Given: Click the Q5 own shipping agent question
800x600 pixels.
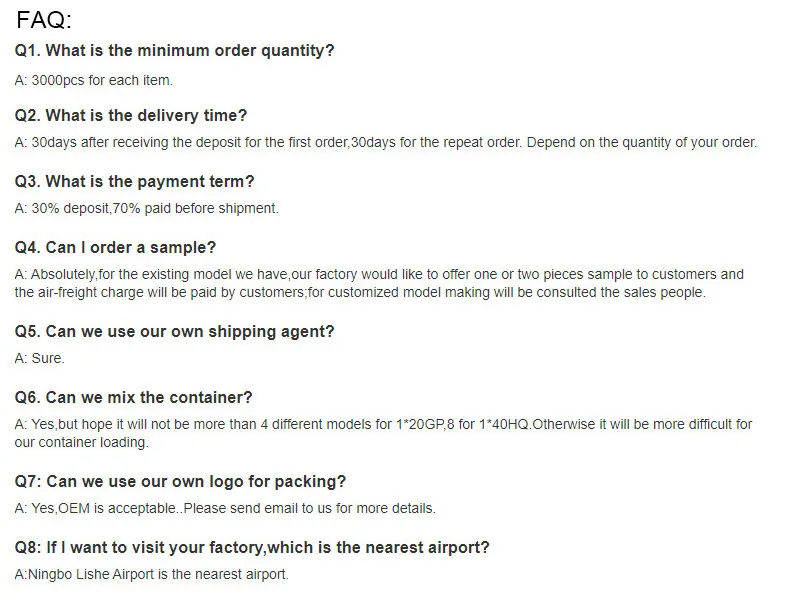Looking at the screenshot, I should coord(175,331).
